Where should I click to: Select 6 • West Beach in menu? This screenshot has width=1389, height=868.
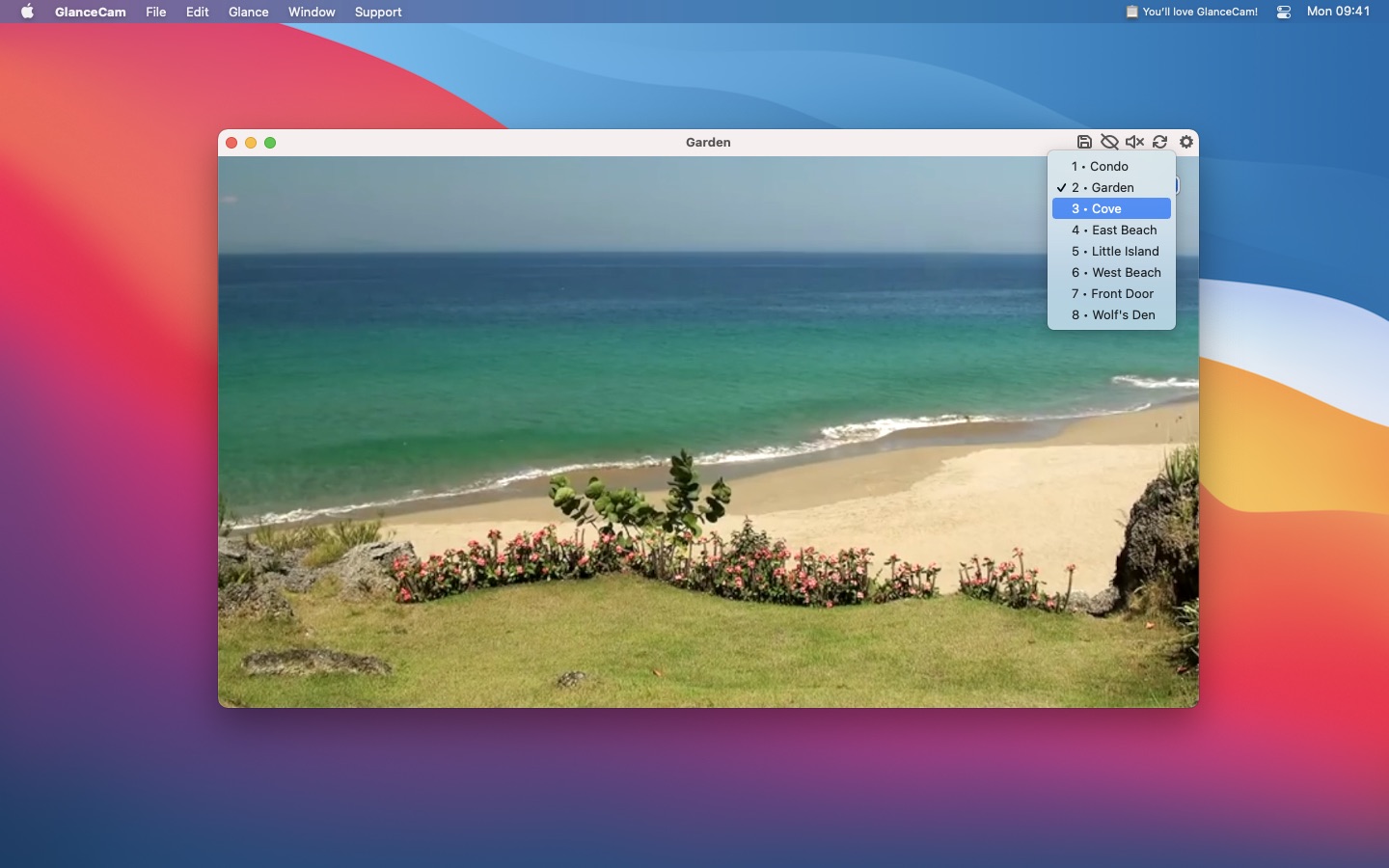pos(1111,272)
